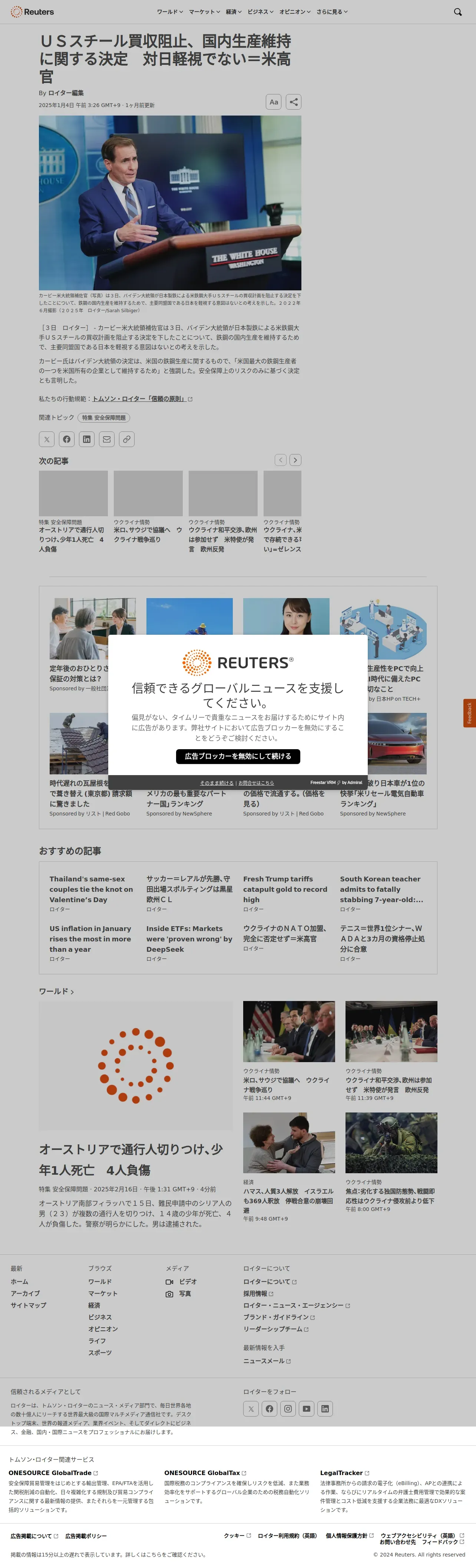476x1568 pixels.
Task: Select the 特集 安全保障問題 topic tag
Action: point(103,418)
